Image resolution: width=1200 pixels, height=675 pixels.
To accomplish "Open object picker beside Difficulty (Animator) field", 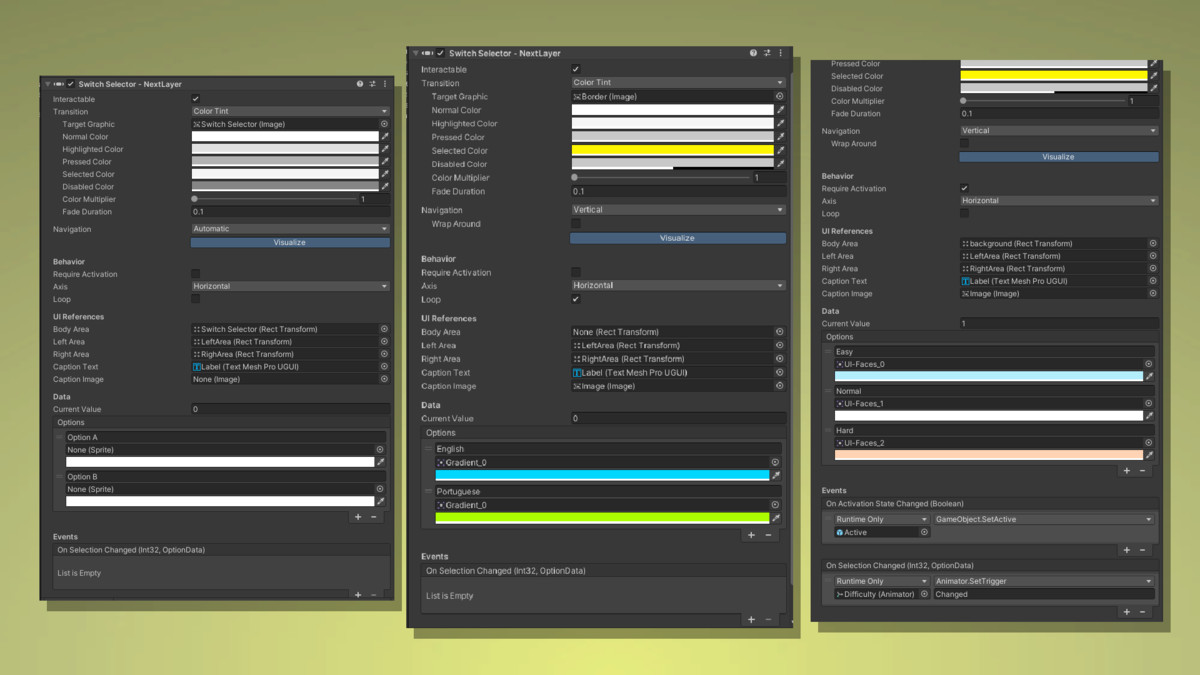I will coord(924,594).
